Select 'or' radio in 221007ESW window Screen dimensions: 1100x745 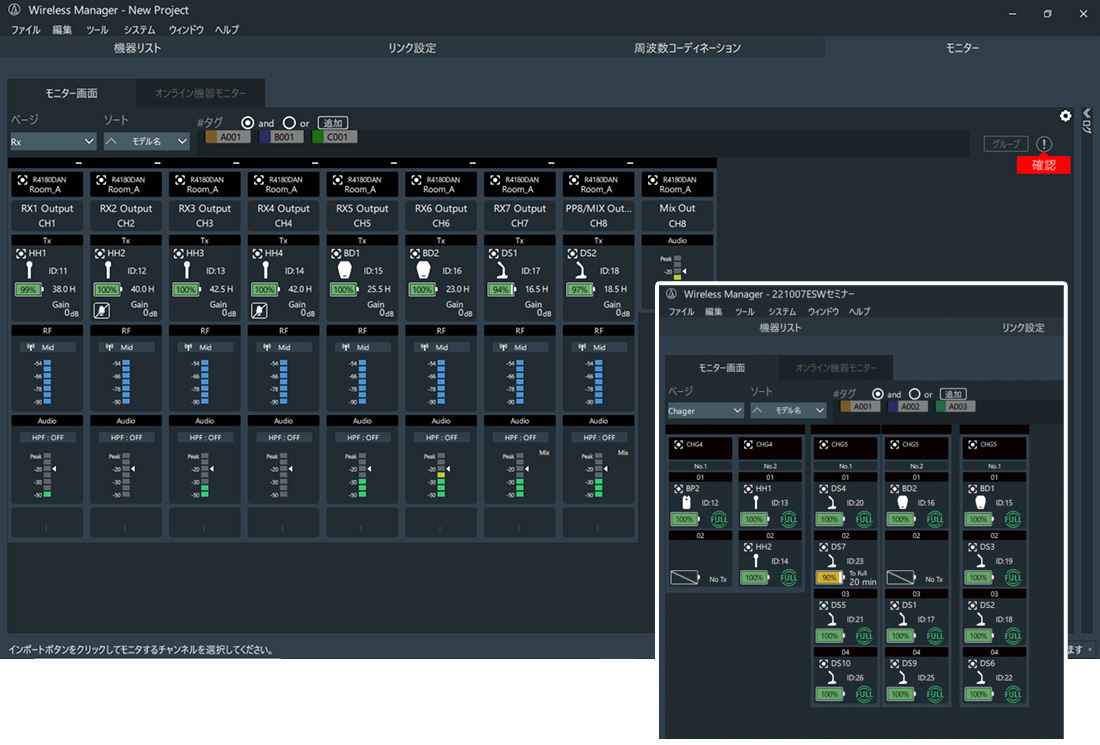[914, 394]
